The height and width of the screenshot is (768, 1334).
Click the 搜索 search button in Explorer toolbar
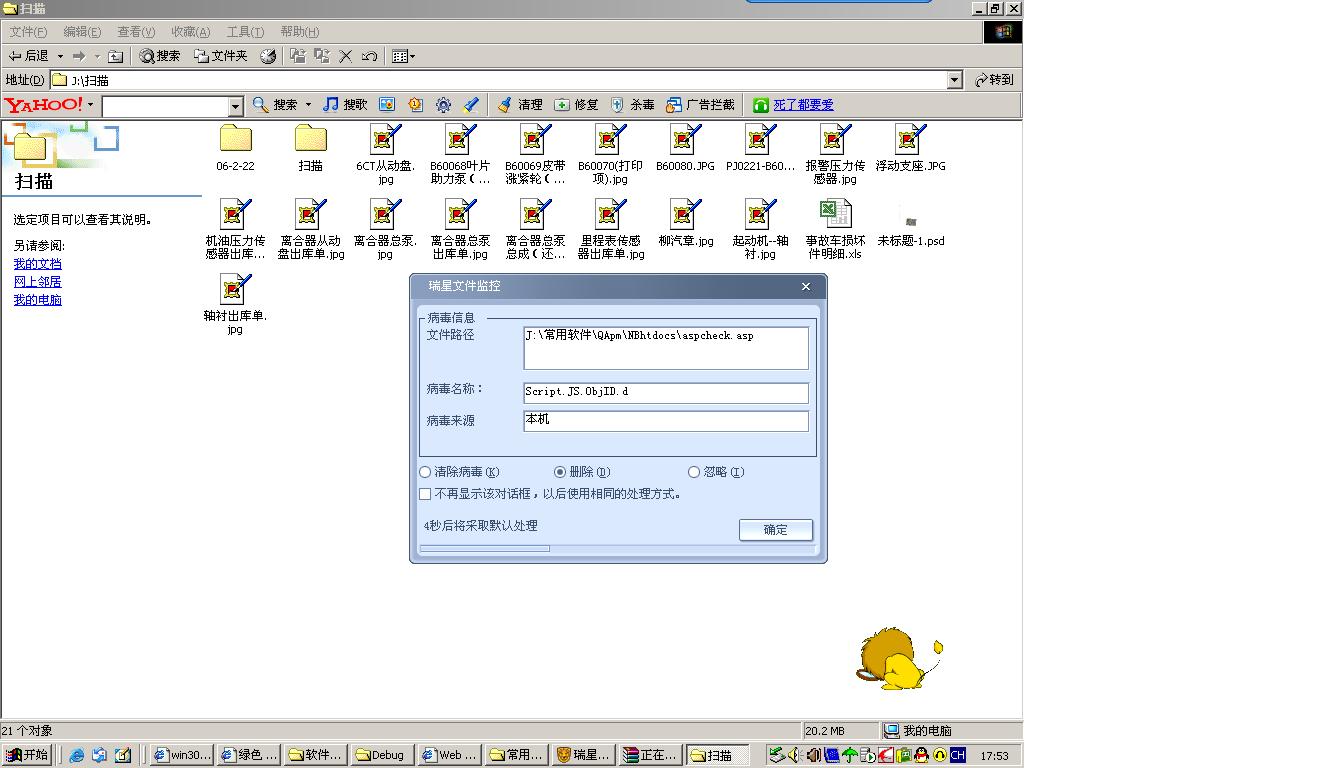pos(160,56)
